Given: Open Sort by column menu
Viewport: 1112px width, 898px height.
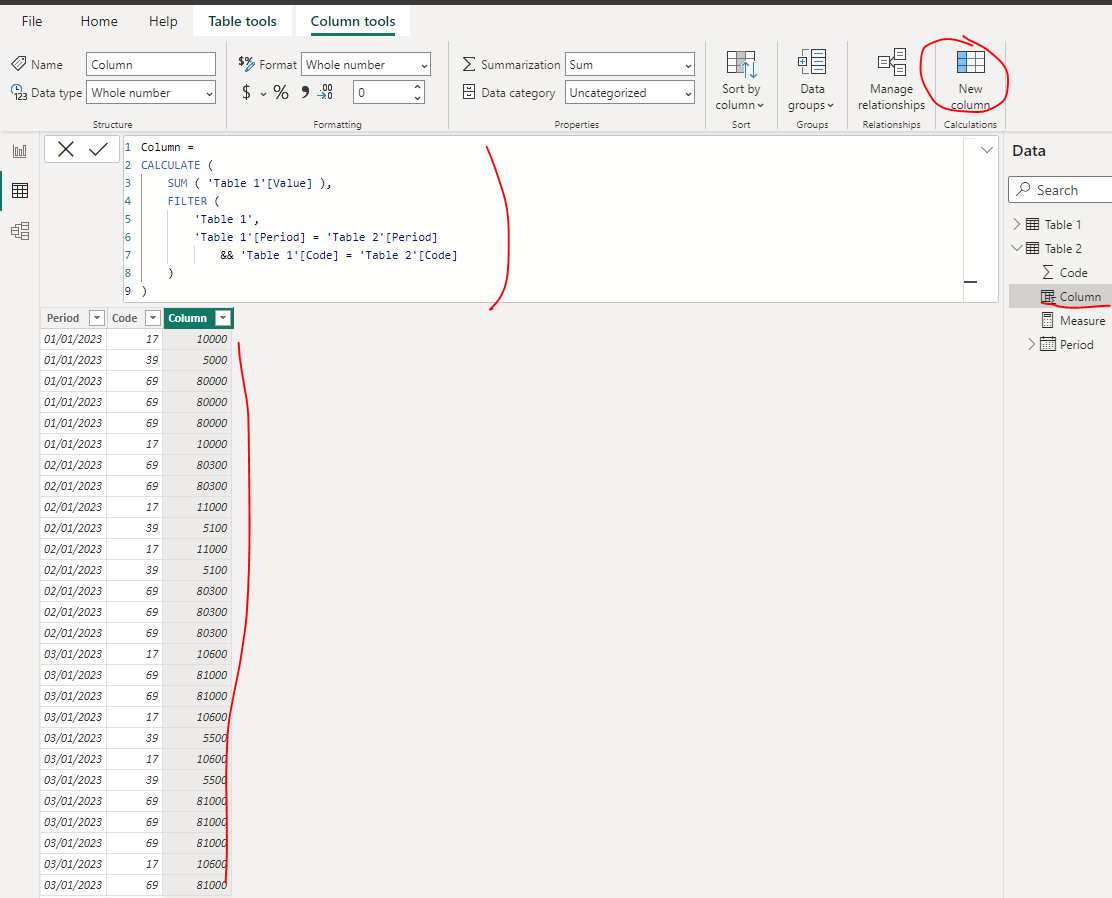Looking at the screenshot, I should click(x=740, y=81).
